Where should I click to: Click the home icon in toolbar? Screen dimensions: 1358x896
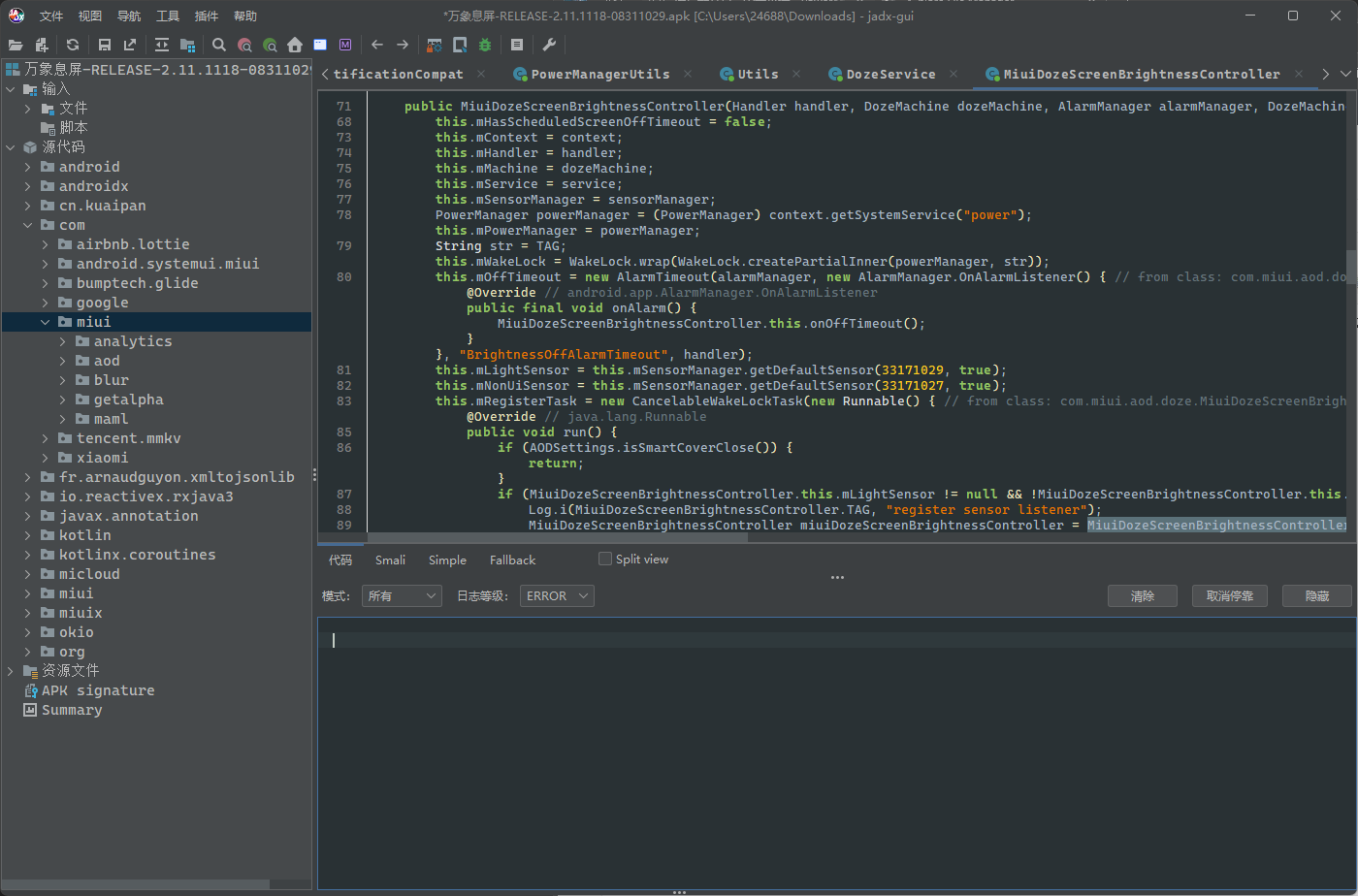(x=295, y=45)
